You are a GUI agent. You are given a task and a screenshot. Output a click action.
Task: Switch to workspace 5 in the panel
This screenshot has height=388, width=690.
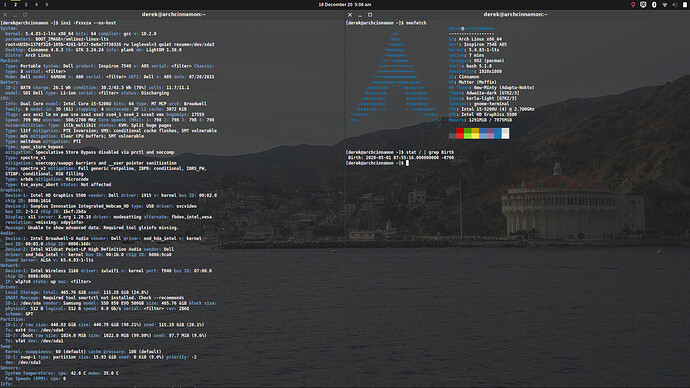pos(47,4)
